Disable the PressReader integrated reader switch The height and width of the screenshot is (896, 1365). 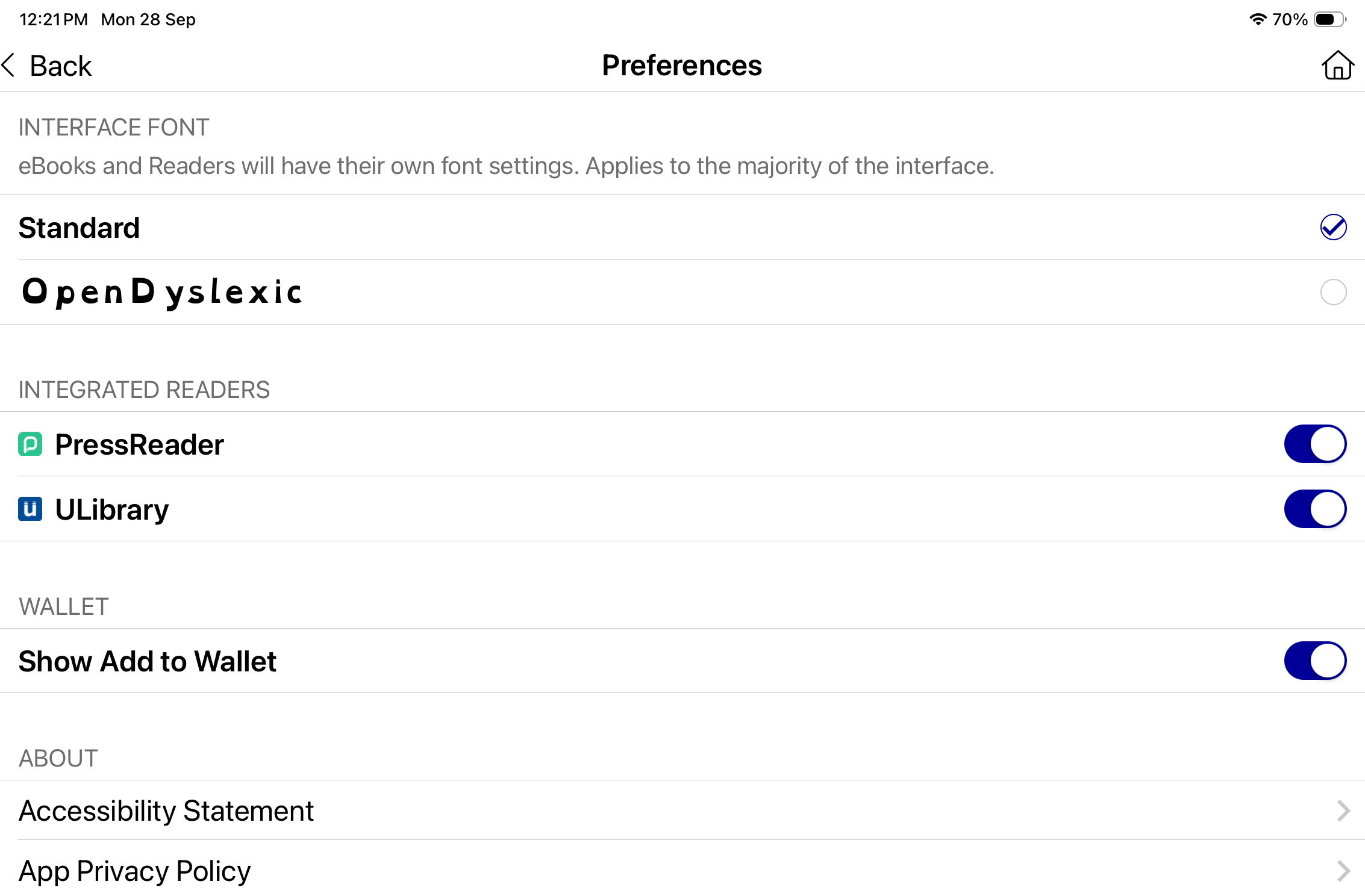(x=1315, y=444)
